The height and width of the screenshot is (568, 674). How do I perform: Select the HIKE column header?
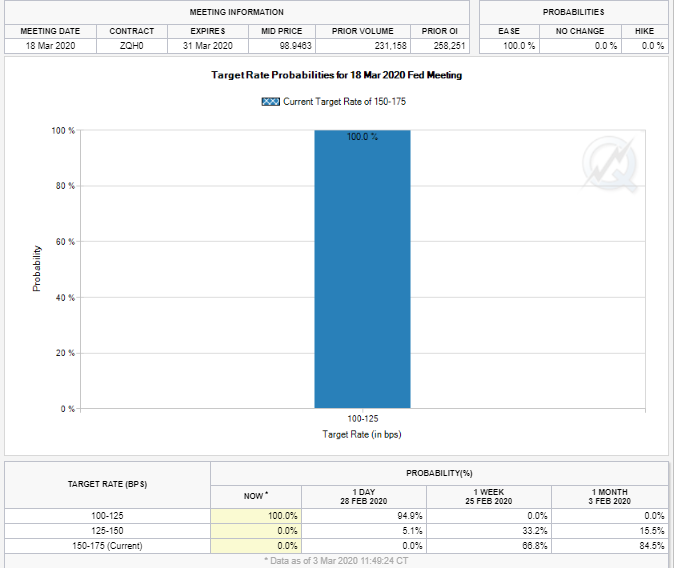(x=644, y=31)
